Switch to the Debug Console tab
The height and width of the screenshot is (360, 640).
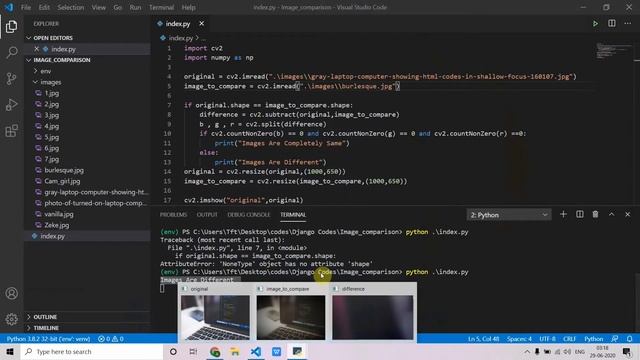tap(249, 215)
